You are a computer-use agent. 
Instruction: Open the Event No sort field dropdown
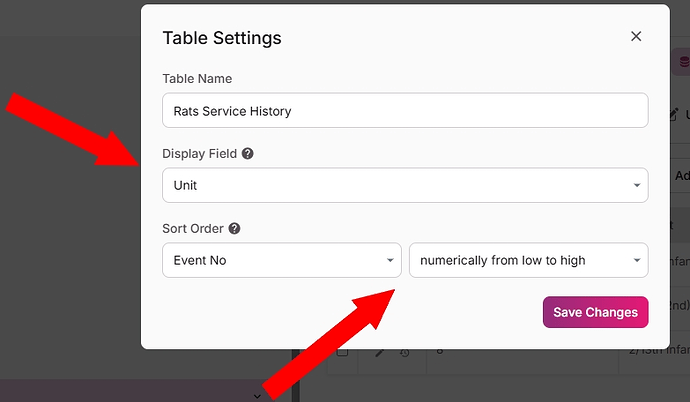(x=281, y=260)
